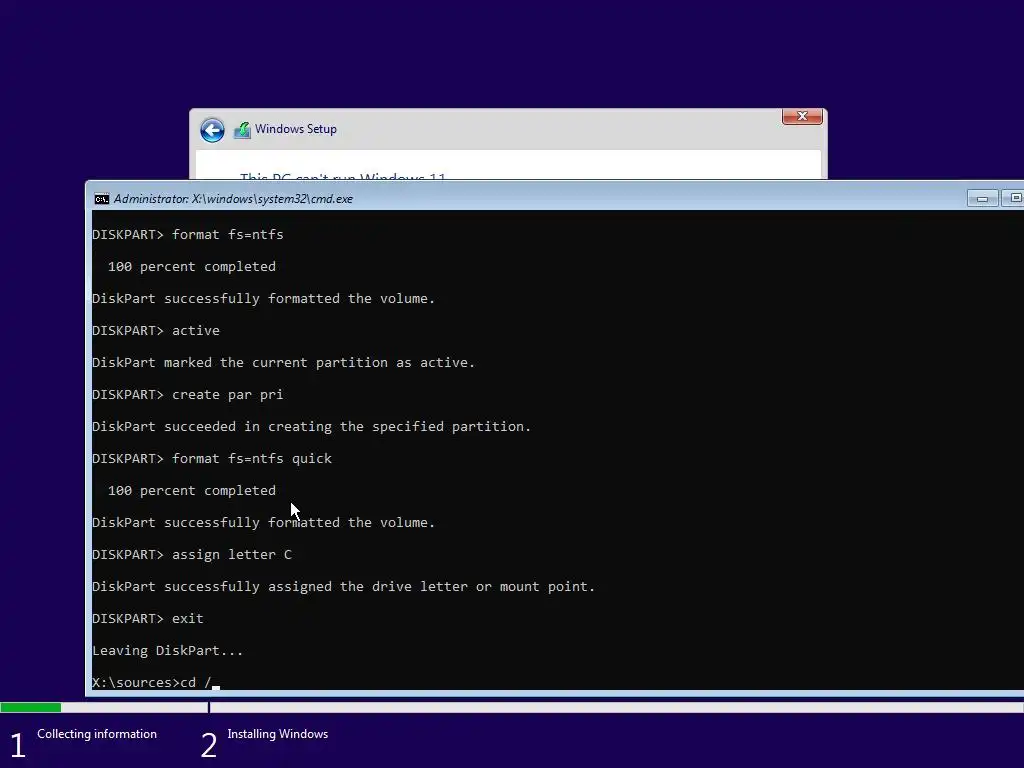Screen dimensions: 1024x768
Task: Click 'DiskPart succeeded in creating the specified partition.'
Action: pos(312,426)
